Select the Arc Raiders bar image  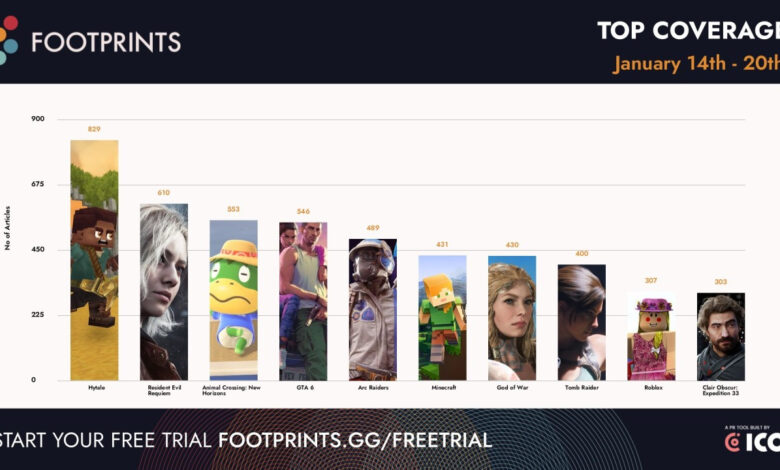(372, 309)
